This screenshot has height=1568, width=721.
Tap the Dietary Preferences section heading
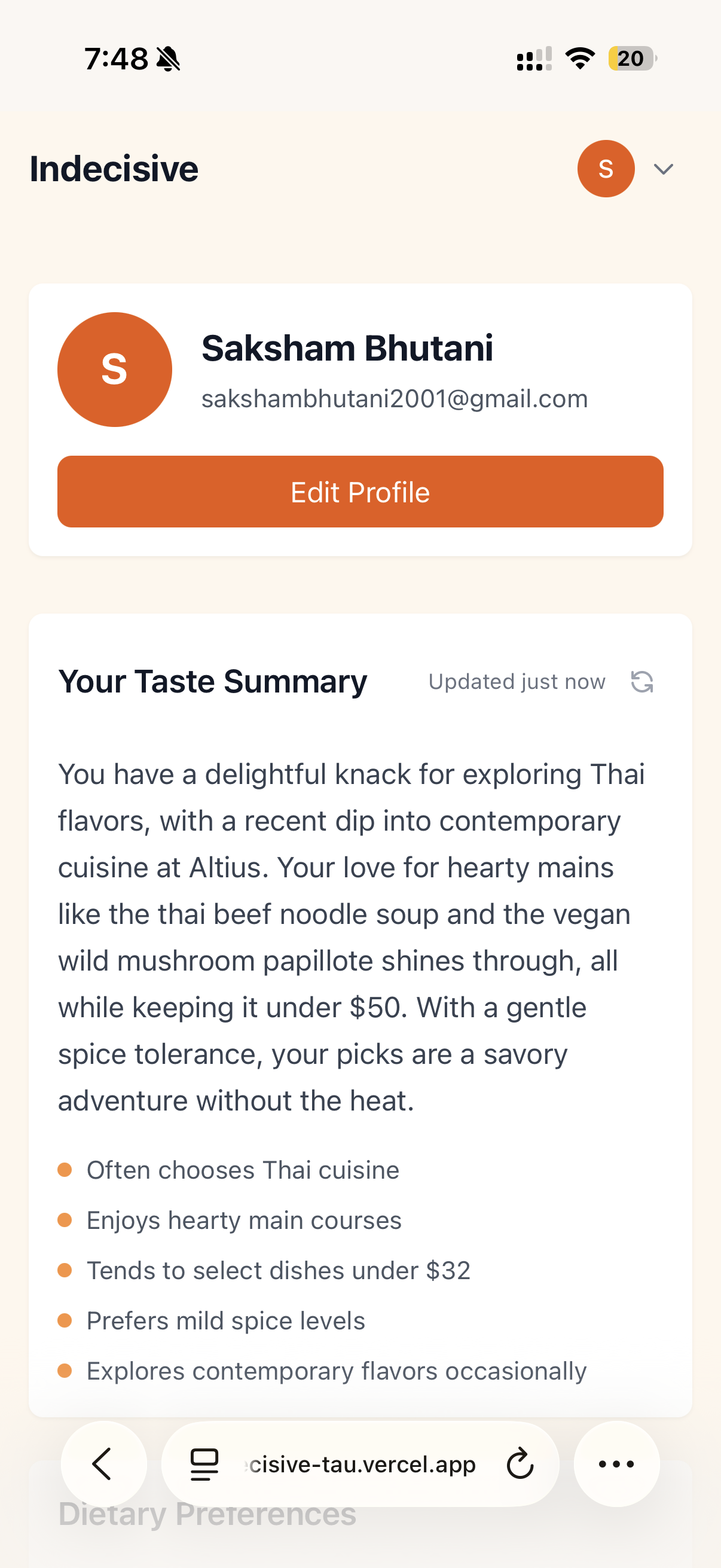[207, 1514]
